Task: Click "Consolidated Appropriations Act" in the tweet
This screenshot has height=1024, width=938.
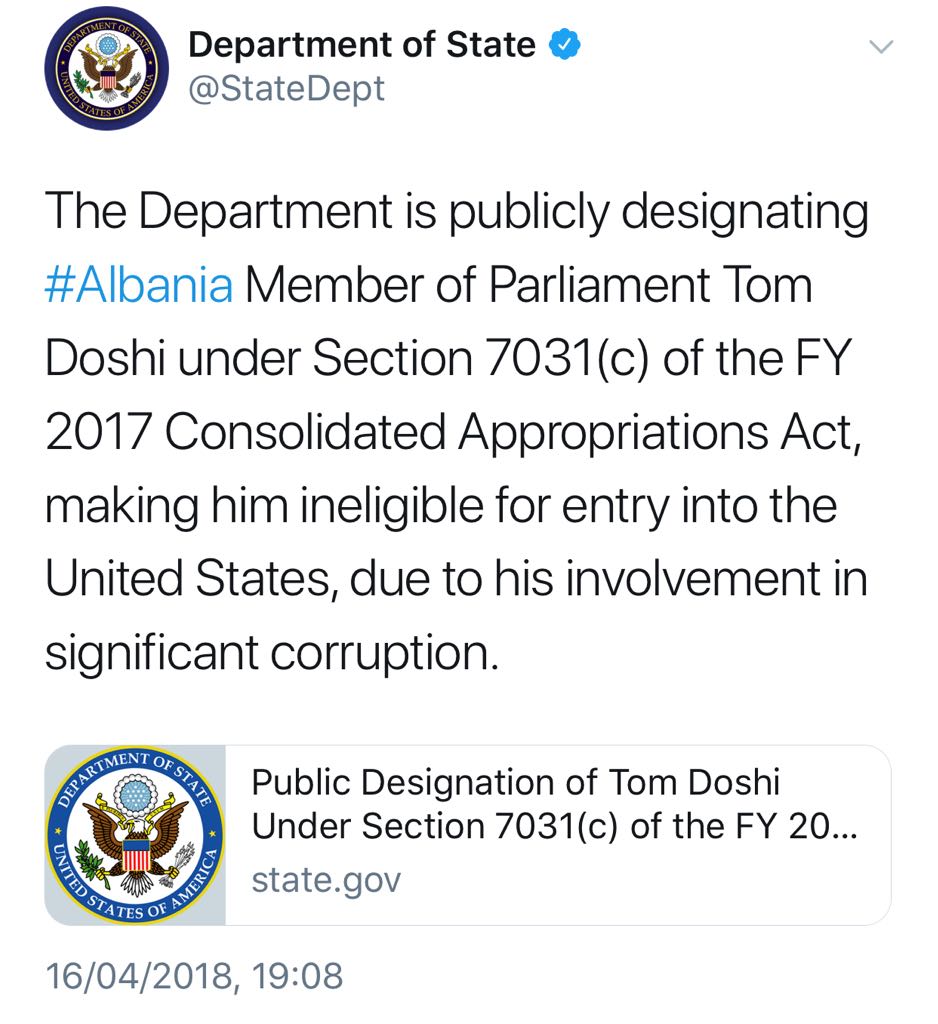Action: 511,433
